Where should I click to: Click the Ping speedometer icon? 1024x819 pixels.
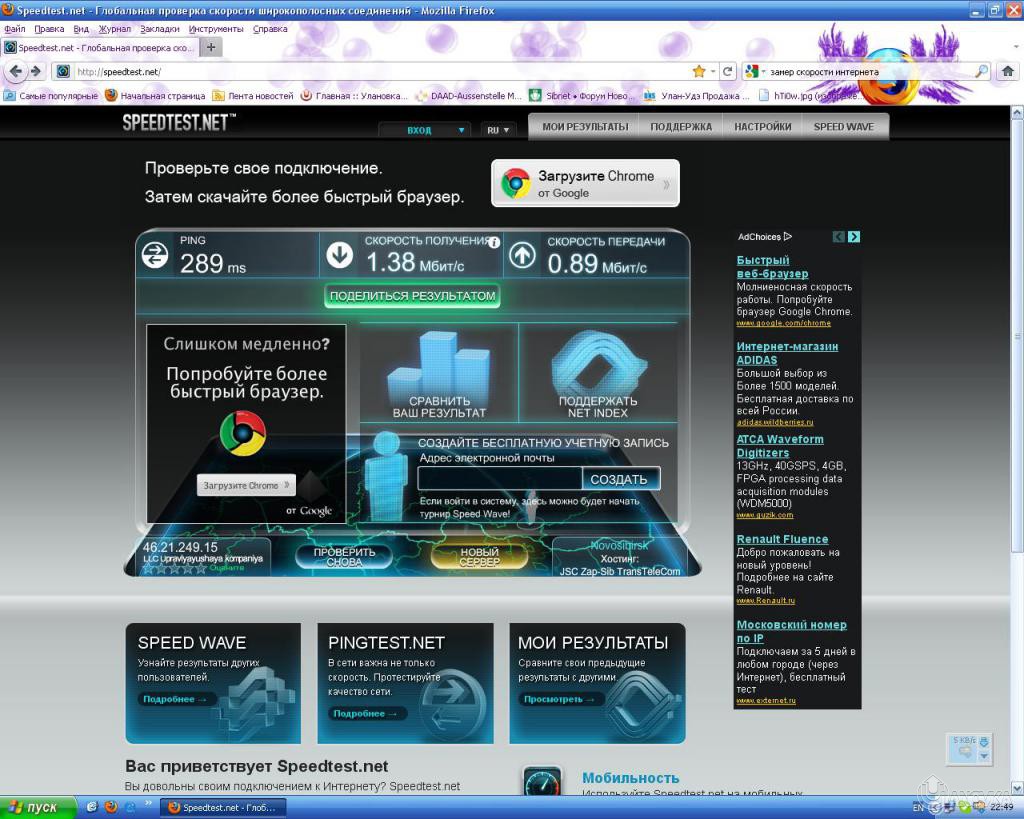coord(154,255)
